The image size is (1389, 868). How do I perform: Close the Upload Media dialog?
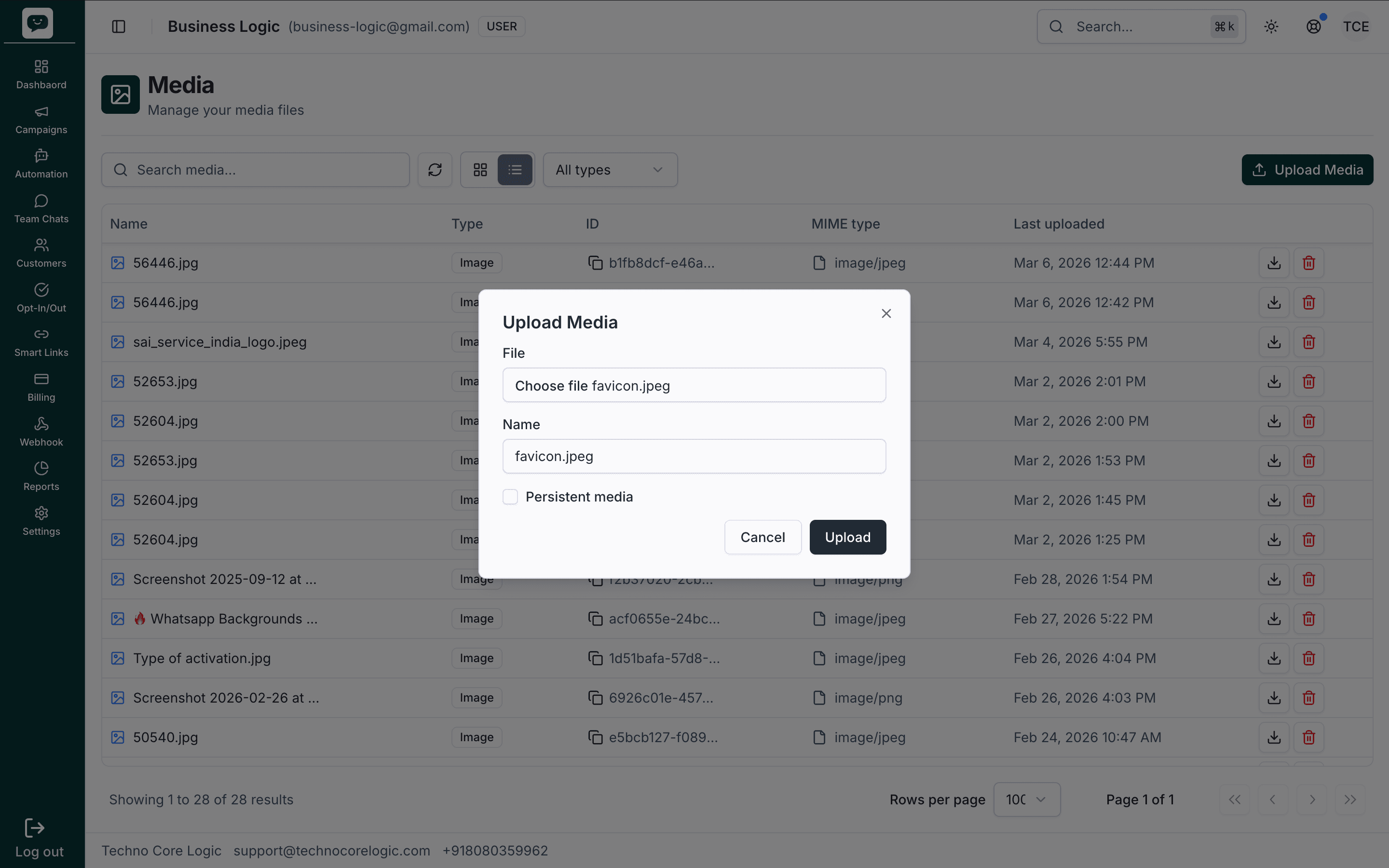pyautogui.click(x=885, y=313)
